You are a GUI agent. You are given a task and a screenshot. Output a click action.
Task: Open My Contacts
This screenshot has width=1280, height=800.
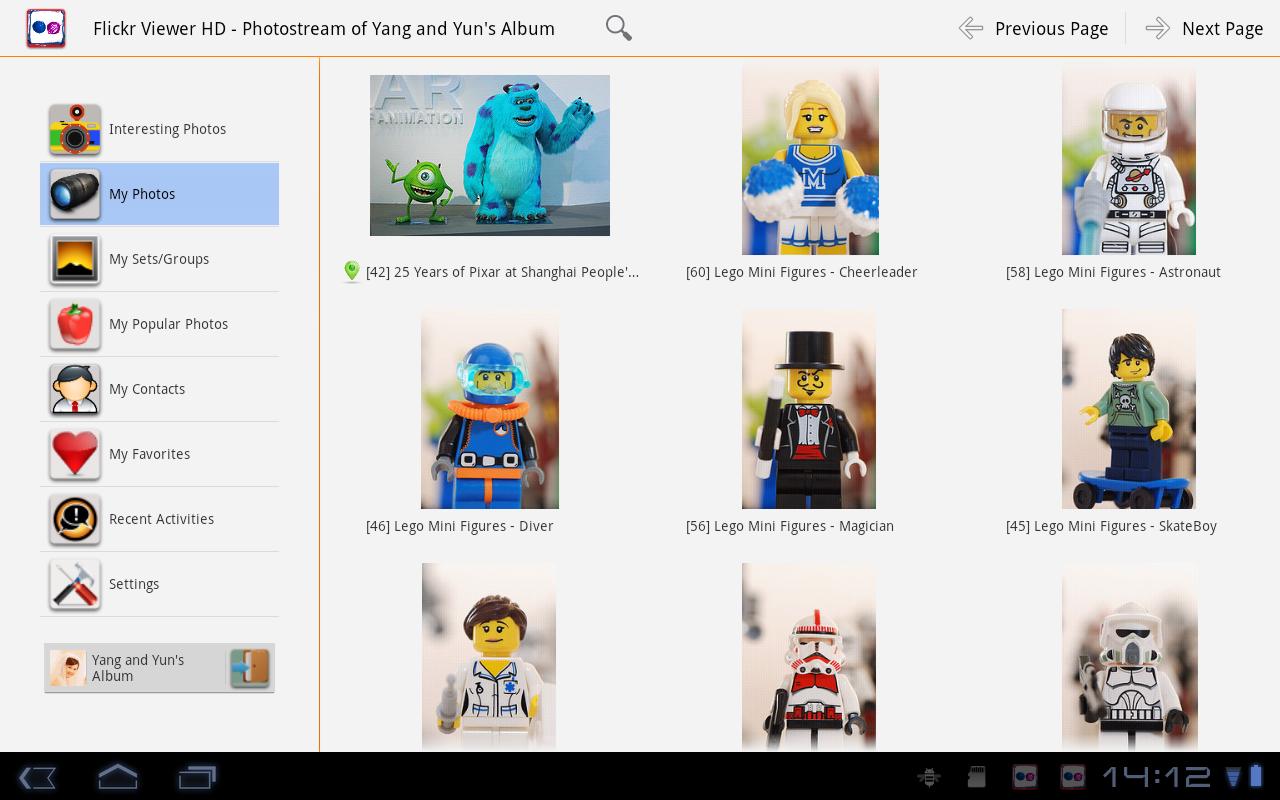tap(159, 389)
